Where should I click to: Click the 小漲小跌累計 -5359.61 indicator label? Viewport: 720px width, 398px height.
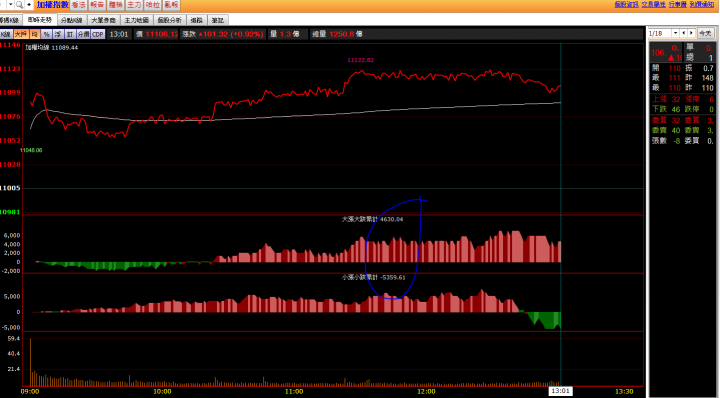point(374,277)
